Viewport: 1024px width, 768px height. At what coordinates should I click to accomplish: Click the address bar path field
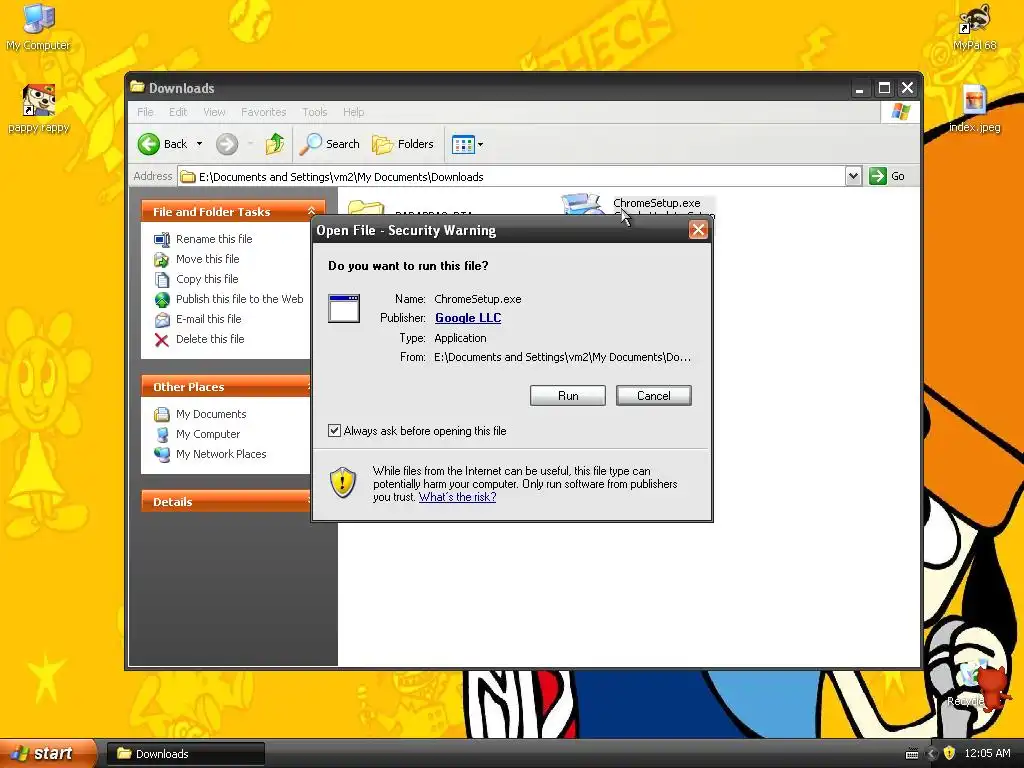[x=511, y=176]
